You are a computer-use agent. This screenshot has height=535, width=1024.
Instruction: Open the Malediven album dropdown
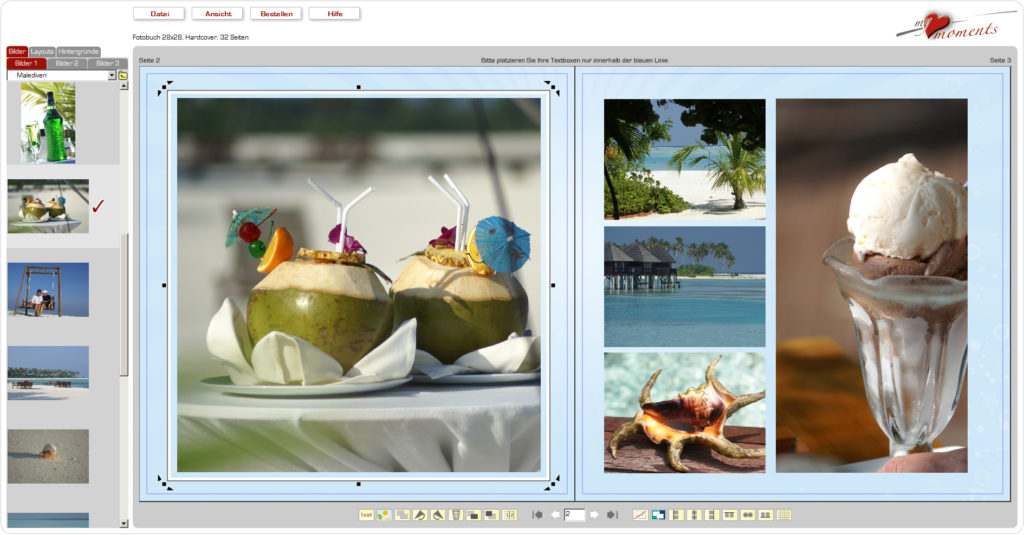[x=112, y=76]
